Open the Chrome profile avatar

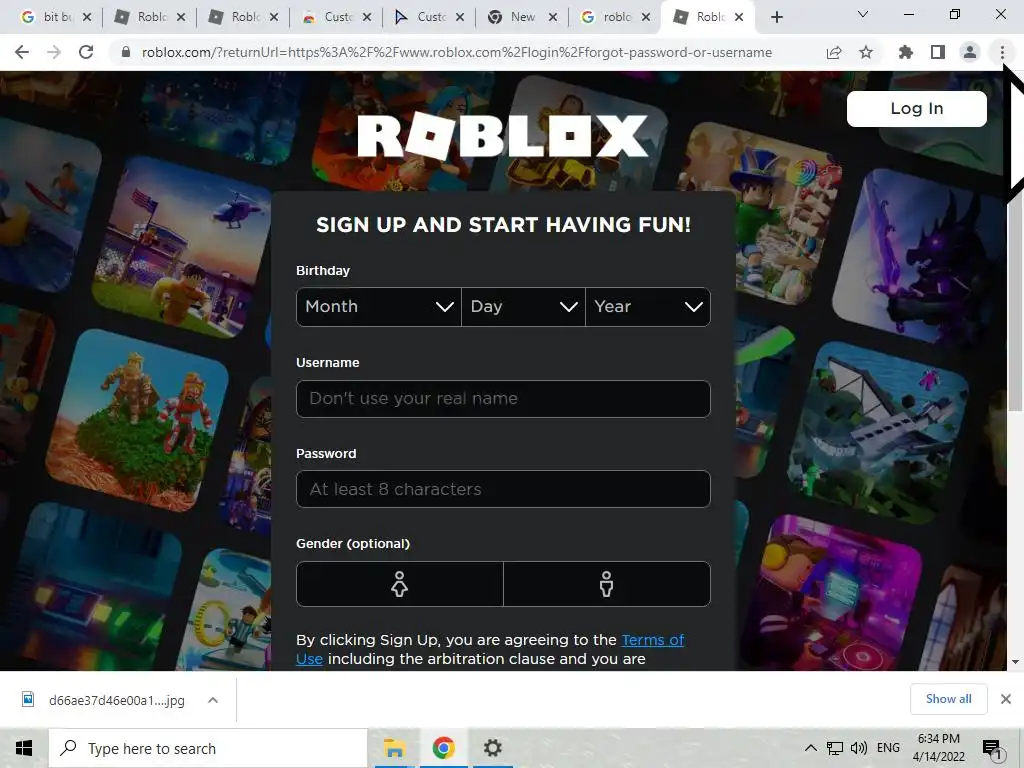tap(970, 52)
